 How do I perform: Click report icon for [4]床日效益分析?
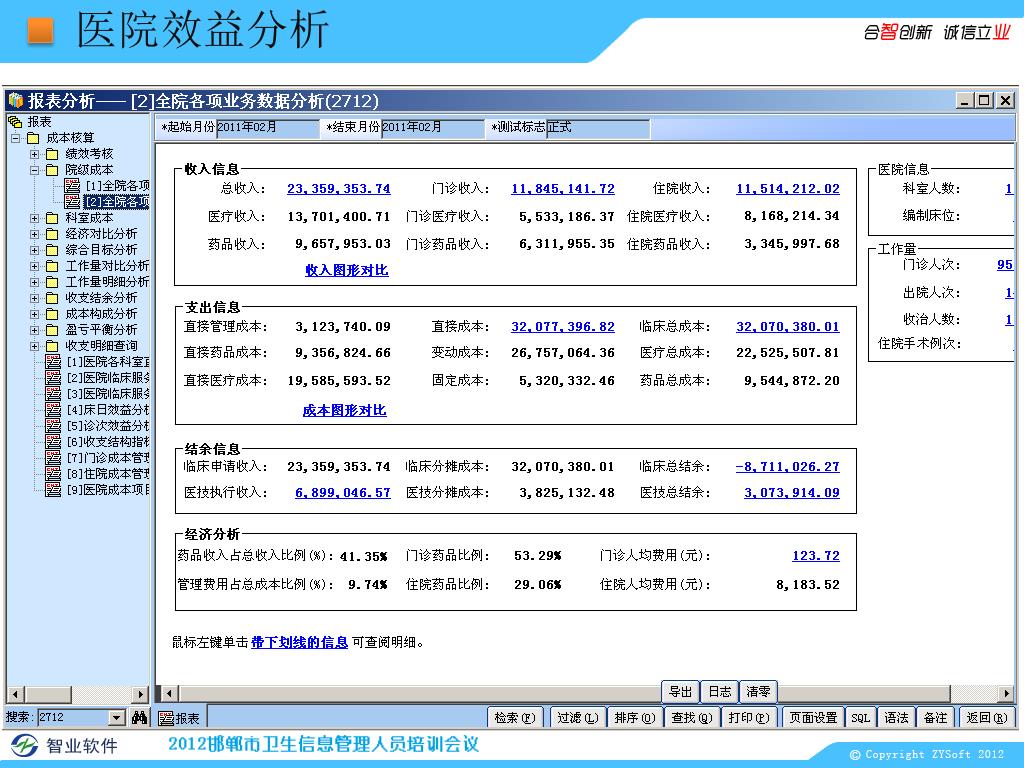[x=53, y=409]
